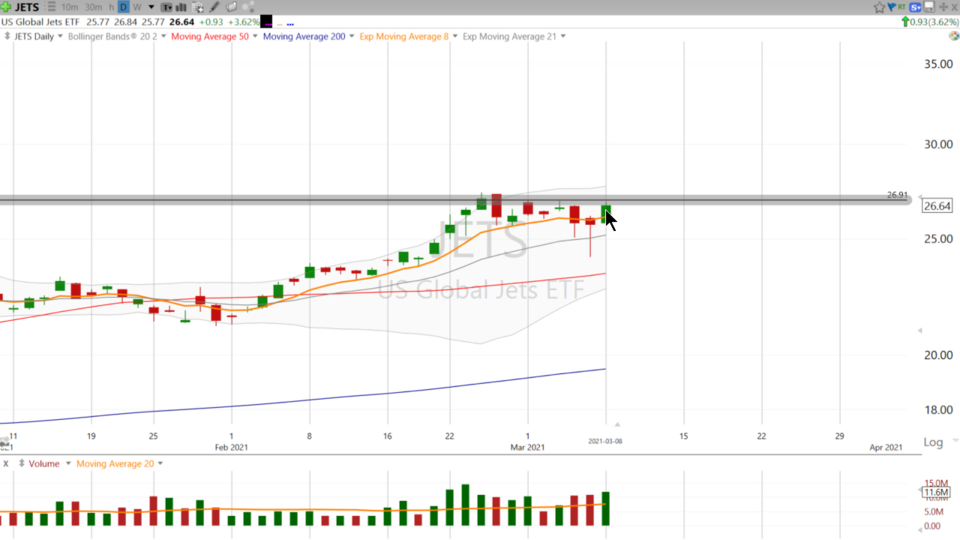
Task: Close the chart window with X
Action: click(954, 7)
